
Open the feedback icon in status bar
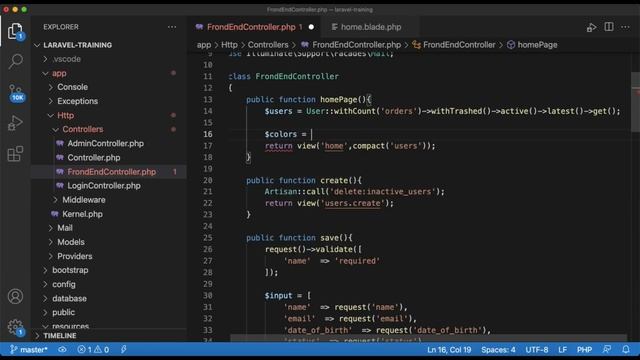click(x=607, y=349)
